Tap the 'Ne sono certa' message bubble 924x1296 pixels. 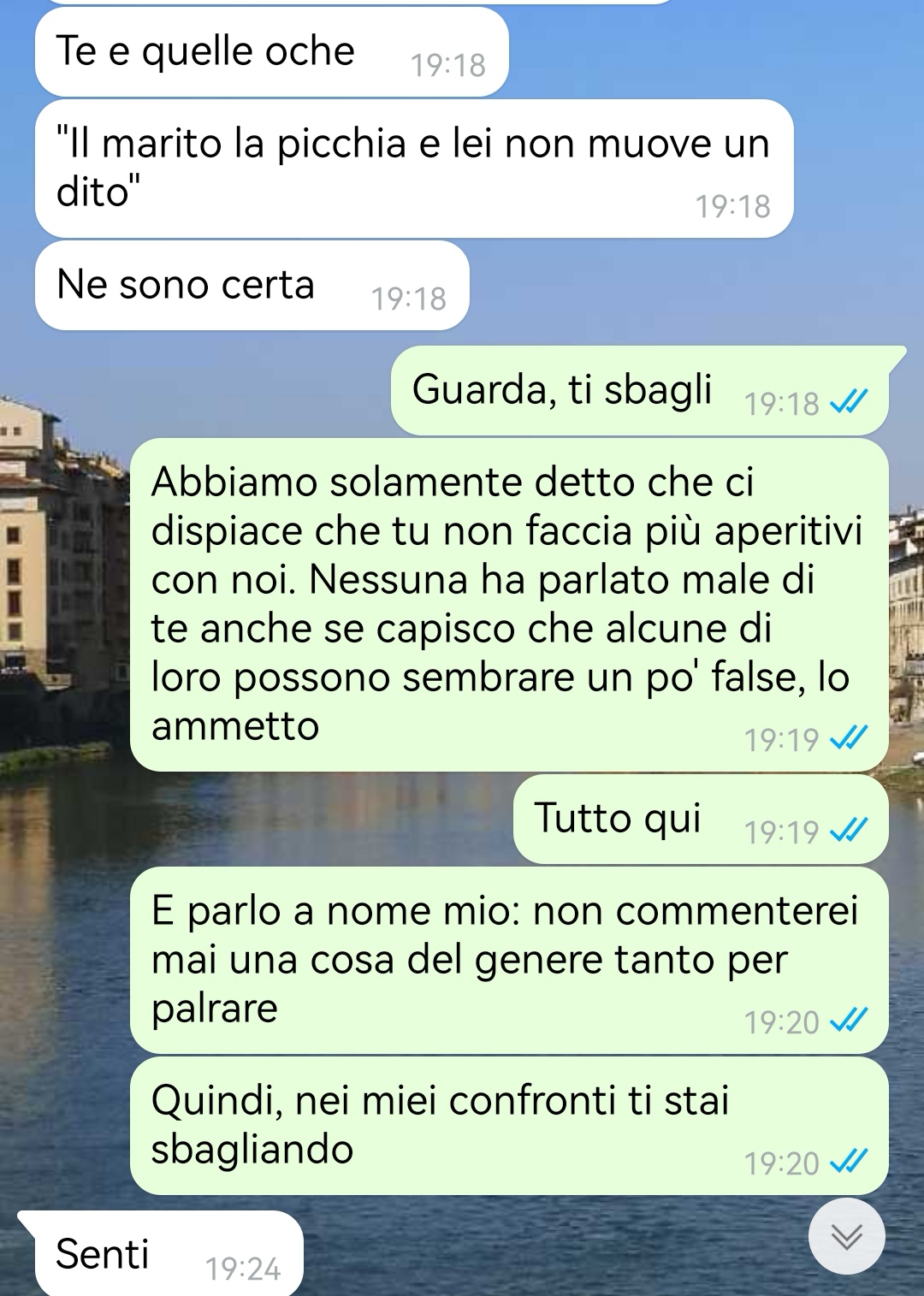(252, 285)
